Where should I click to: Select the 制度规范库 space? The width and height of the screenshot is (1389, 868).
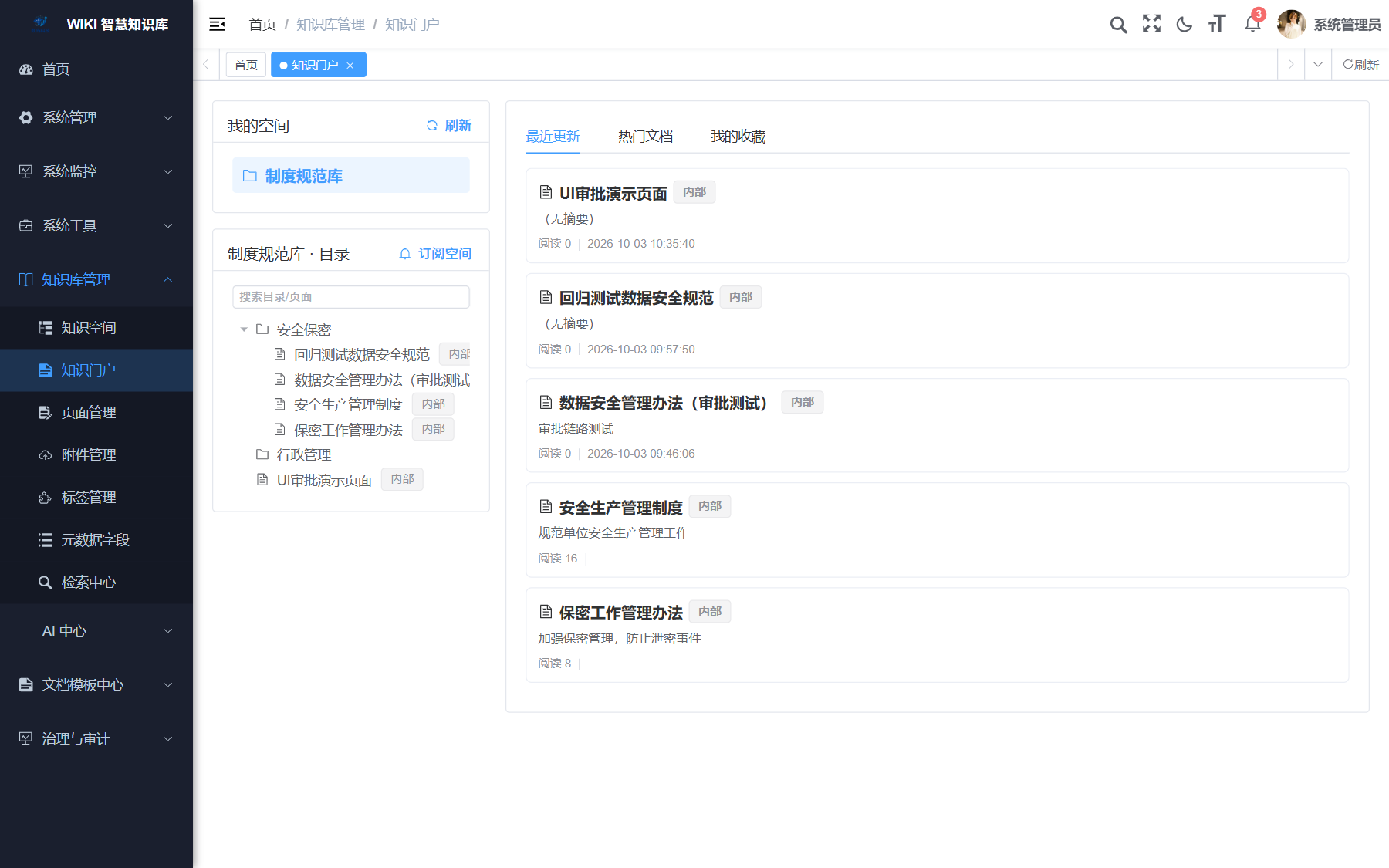pyautogui.click(x=351, y=176)
